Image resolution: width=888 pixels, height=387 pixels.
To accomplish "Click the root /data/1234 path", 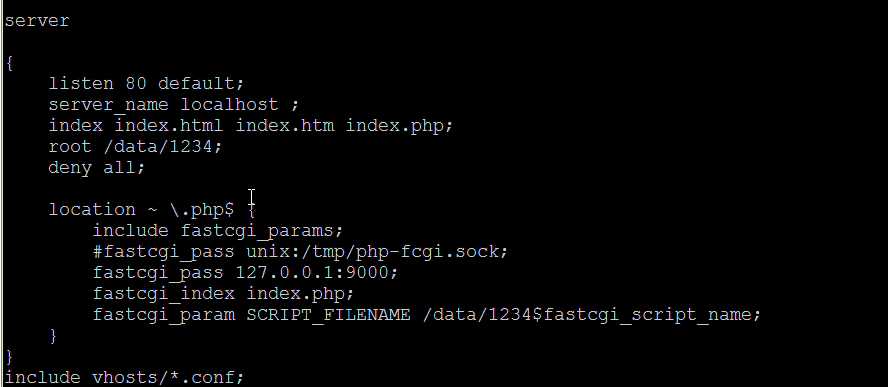I will point(157,146).
